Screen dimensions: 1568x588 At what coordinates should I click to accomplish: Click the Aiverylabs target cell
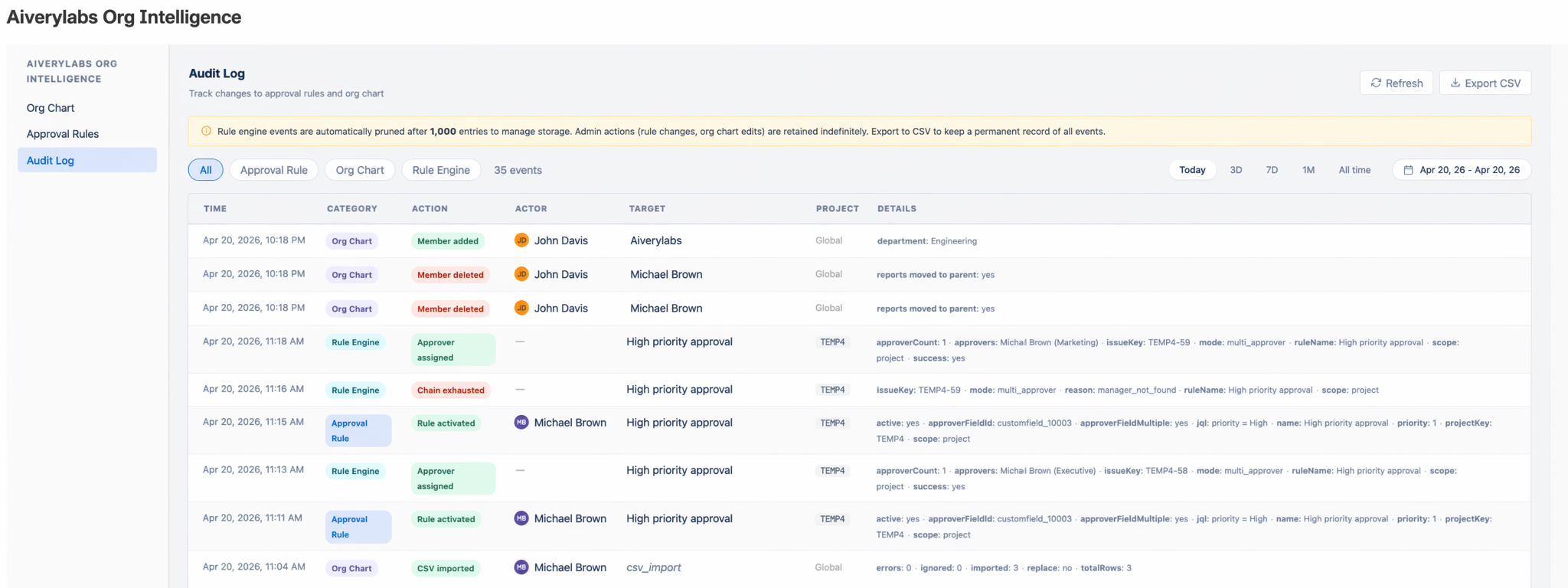(x=656, y=240)
